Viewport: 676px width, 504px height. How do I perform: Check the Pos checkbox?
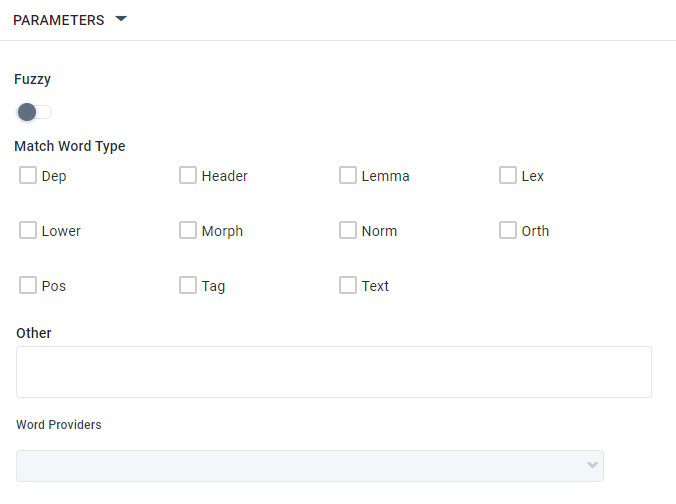28,286
